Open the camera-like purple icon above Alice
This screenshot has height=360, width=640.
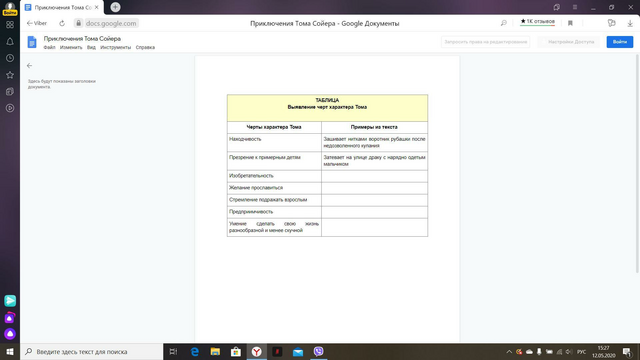(10, 318)
